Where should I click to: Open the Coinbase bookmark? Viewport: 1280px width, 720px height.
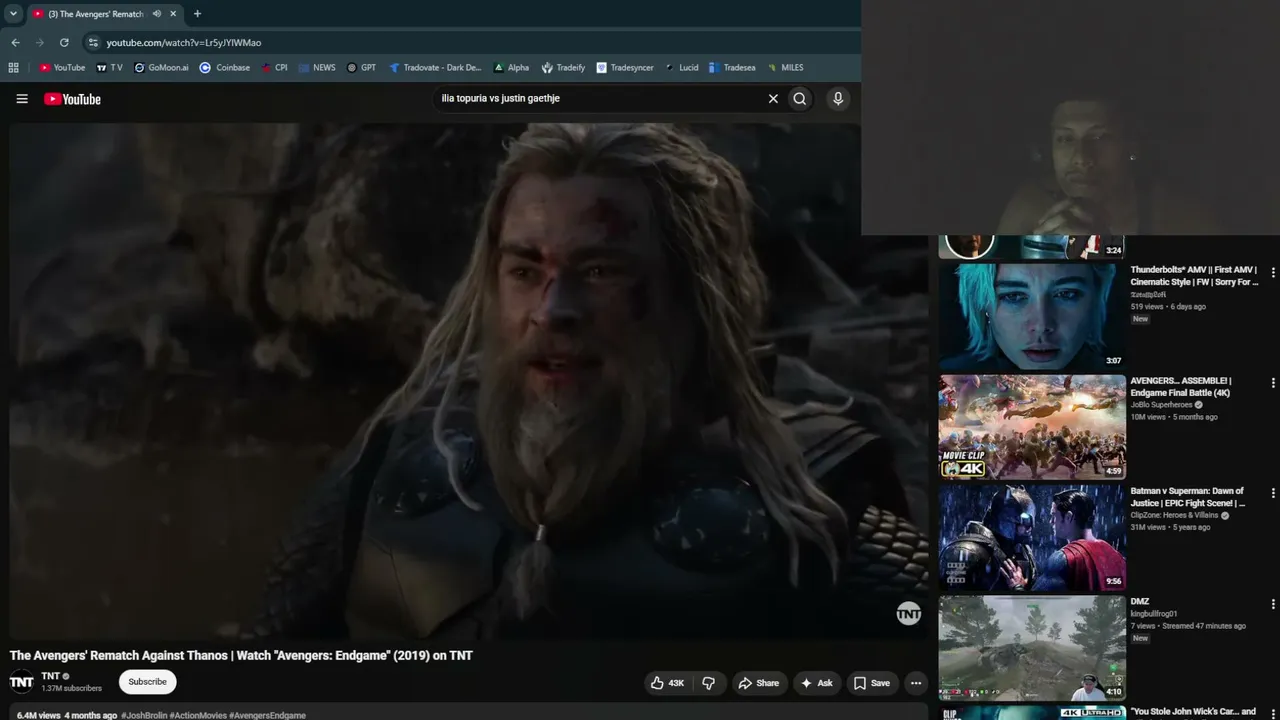pyautogui.click(x=224, y=68)
